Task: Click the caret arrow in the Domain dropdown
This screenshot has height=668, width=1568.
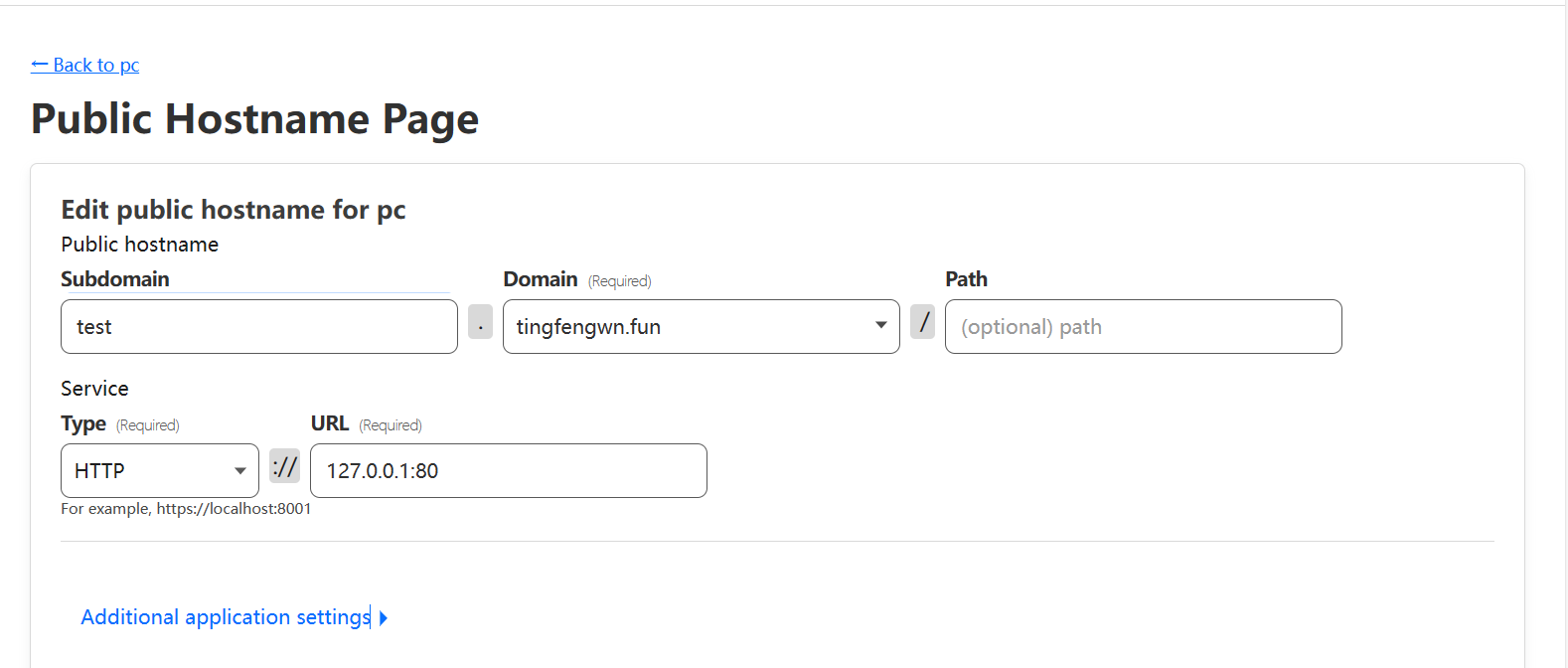Action: coord(880,326)
